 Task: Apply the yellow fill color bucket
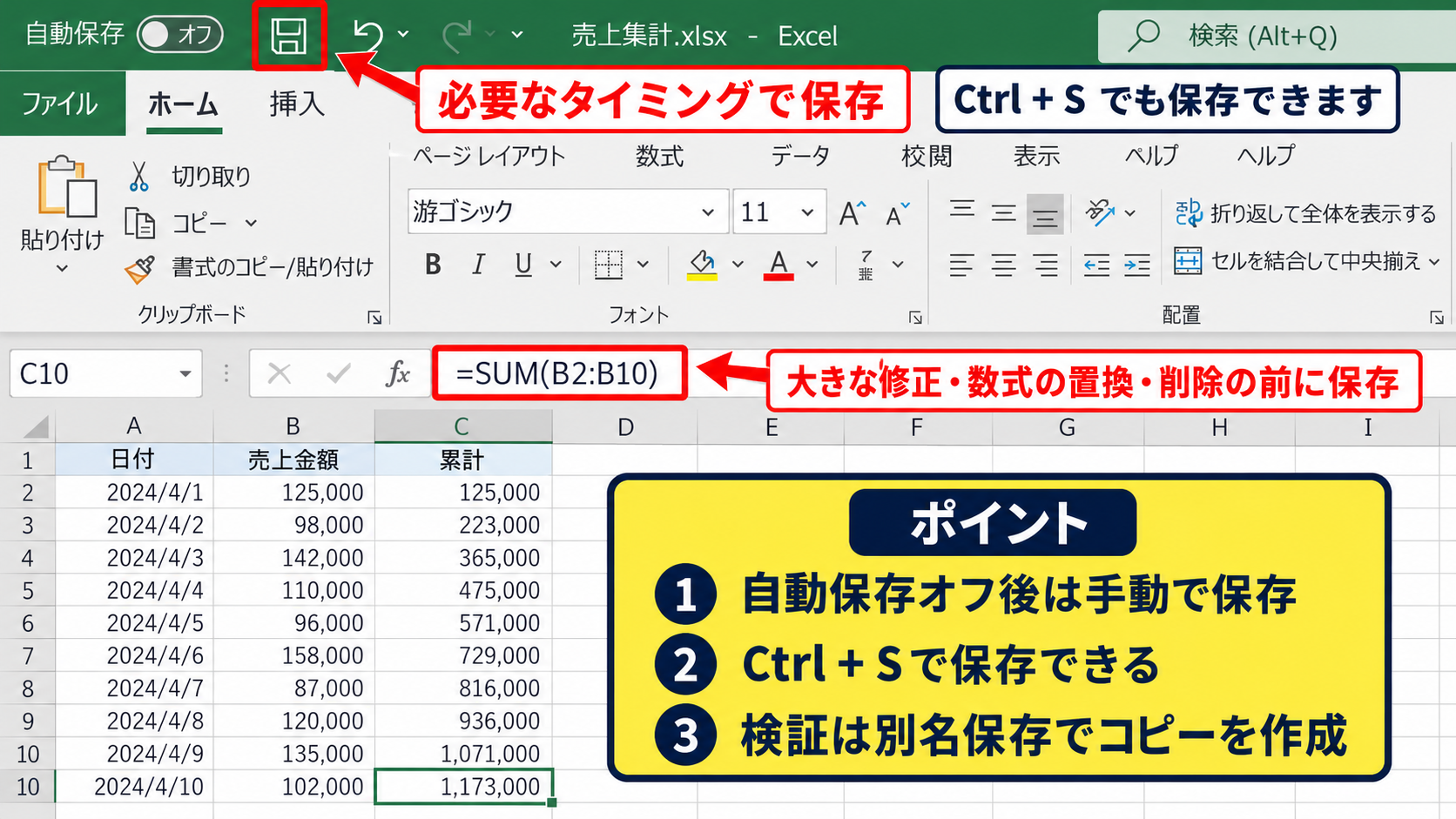pos(702,265)
